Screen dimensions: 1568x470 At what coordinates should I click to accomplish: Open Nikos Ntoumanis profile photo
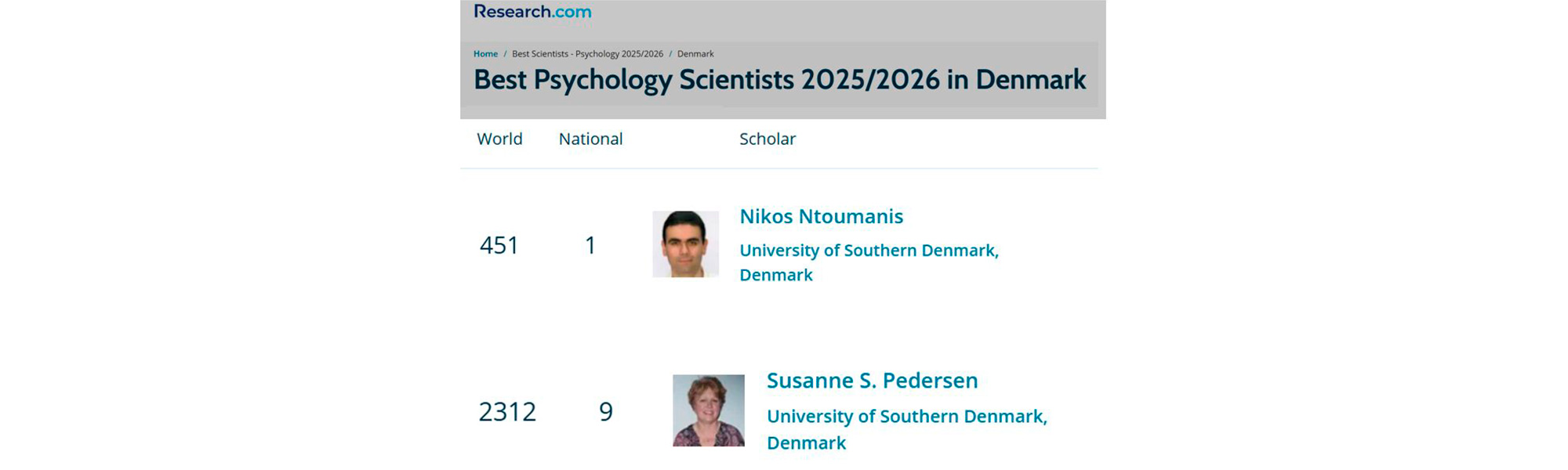point(685,244)
